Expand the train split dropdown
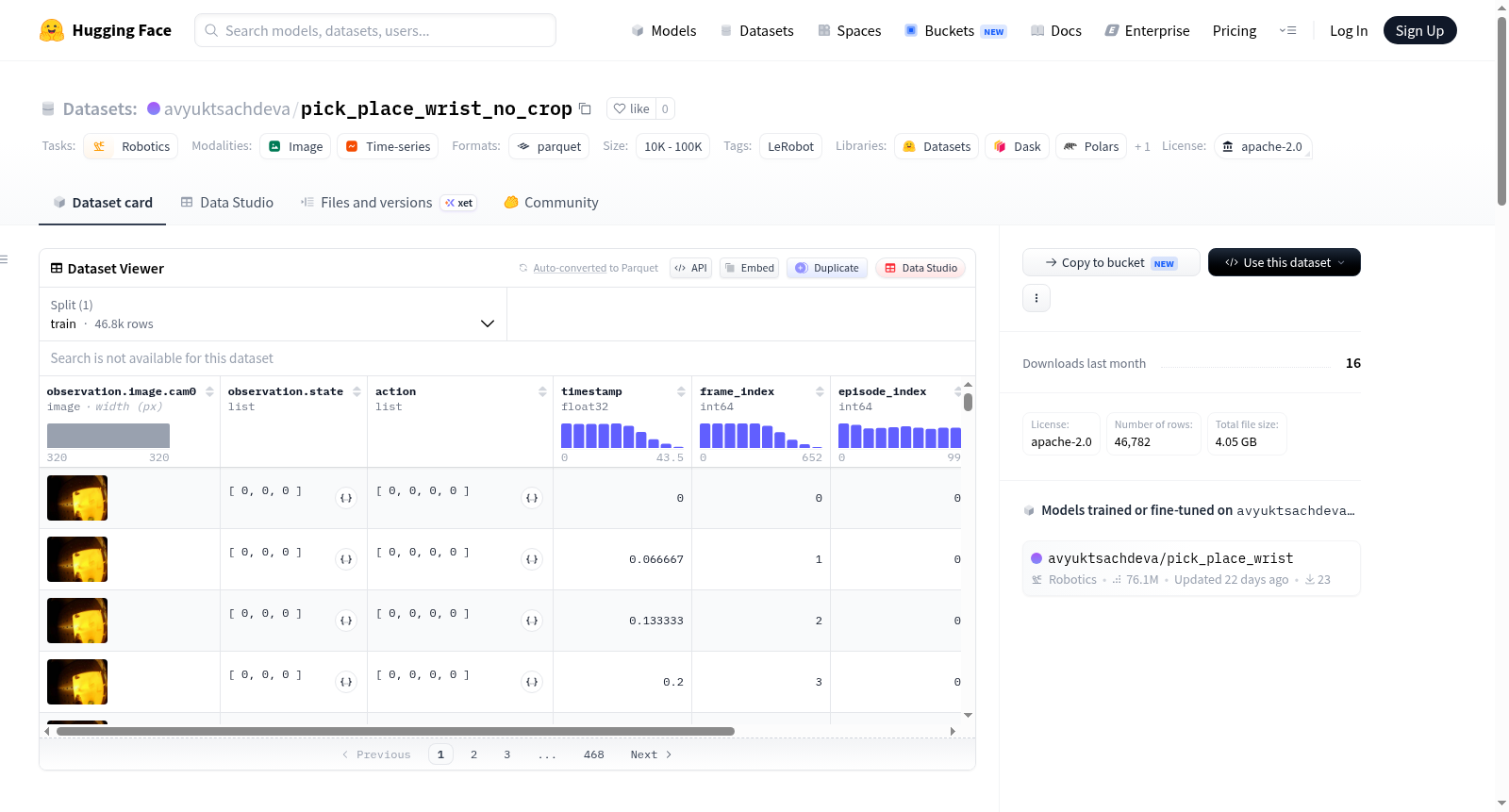Screen dimensions: 1509x812 tap(274, 314)
